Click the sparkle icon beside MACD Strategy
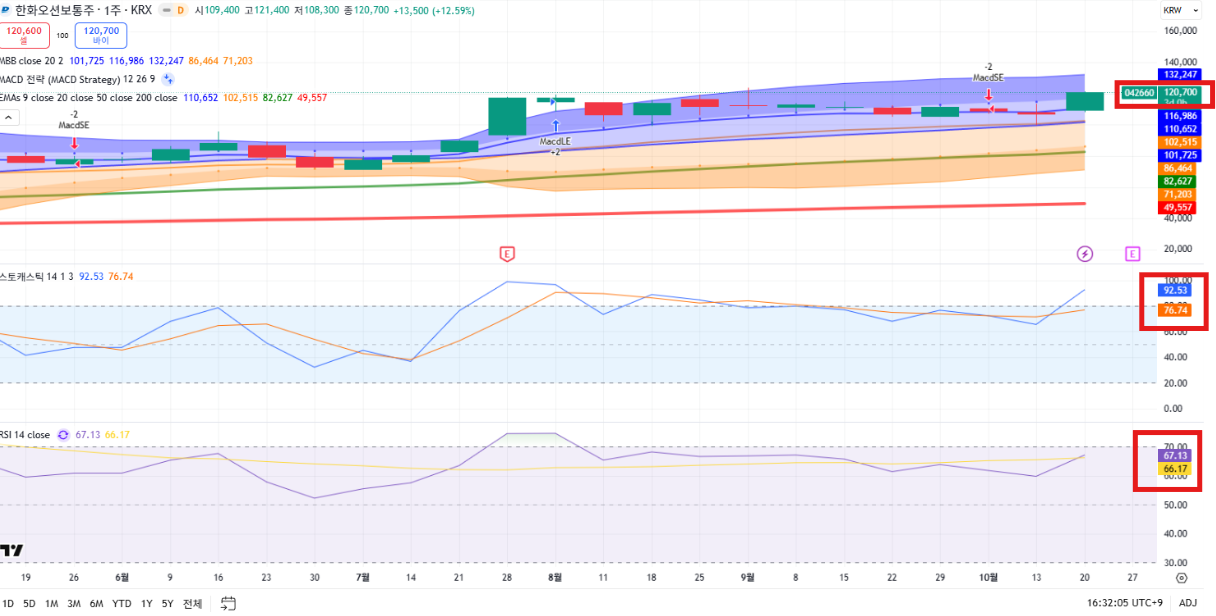 (x=169, y=79)
